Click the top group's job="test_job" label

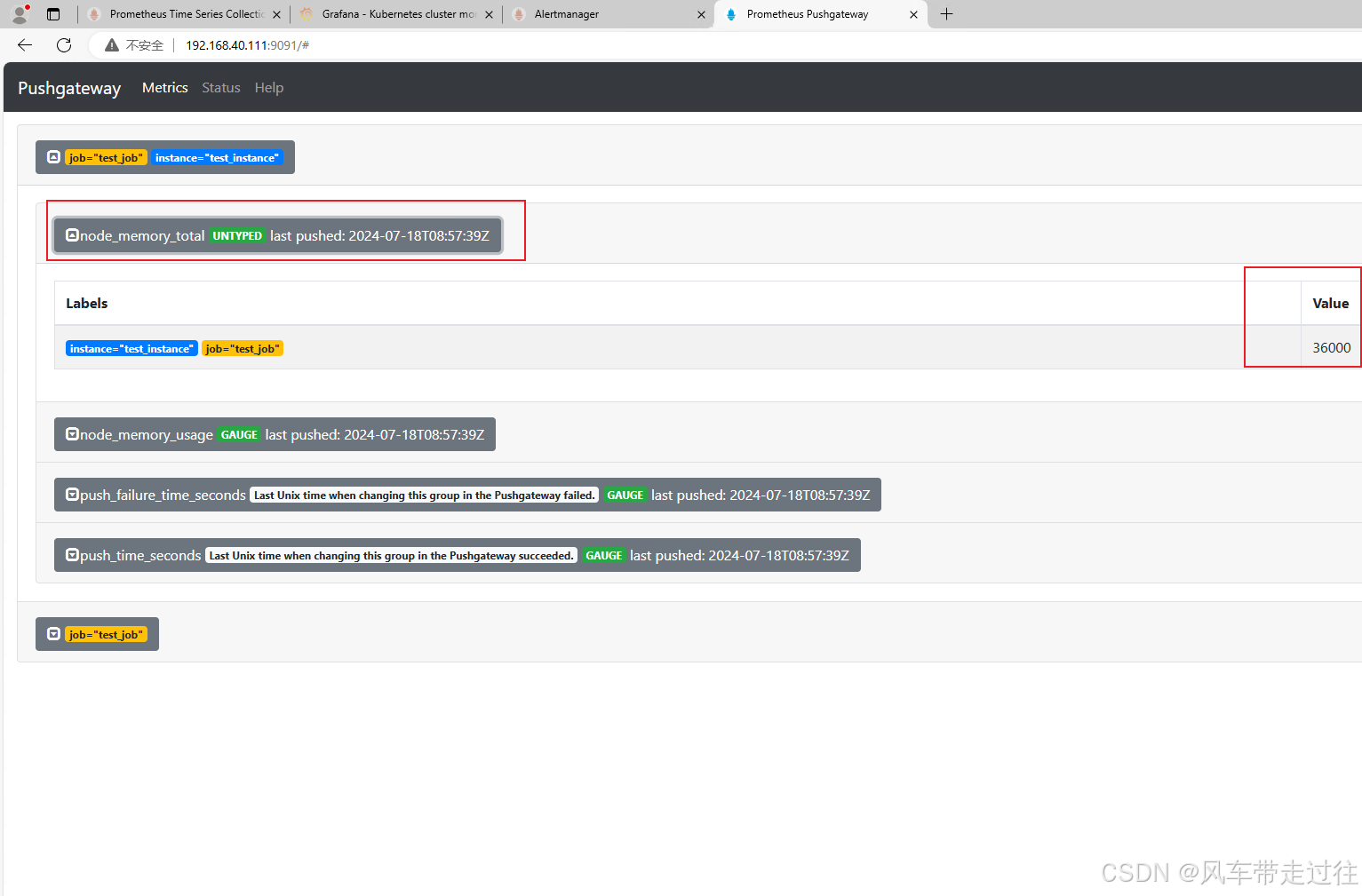coord(106,158)
